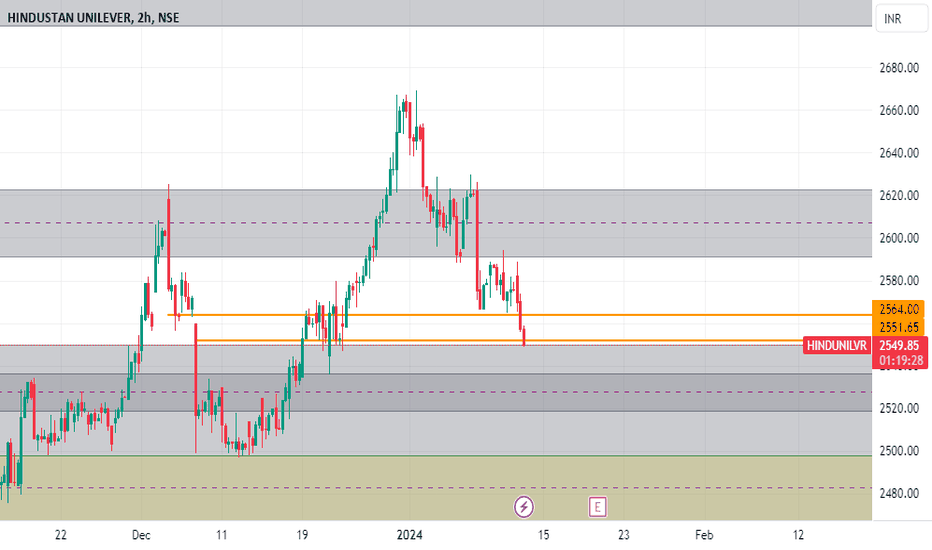932x550 pixels.
Task: Click the 2551.65 orange price label
Action: [898, 326]
